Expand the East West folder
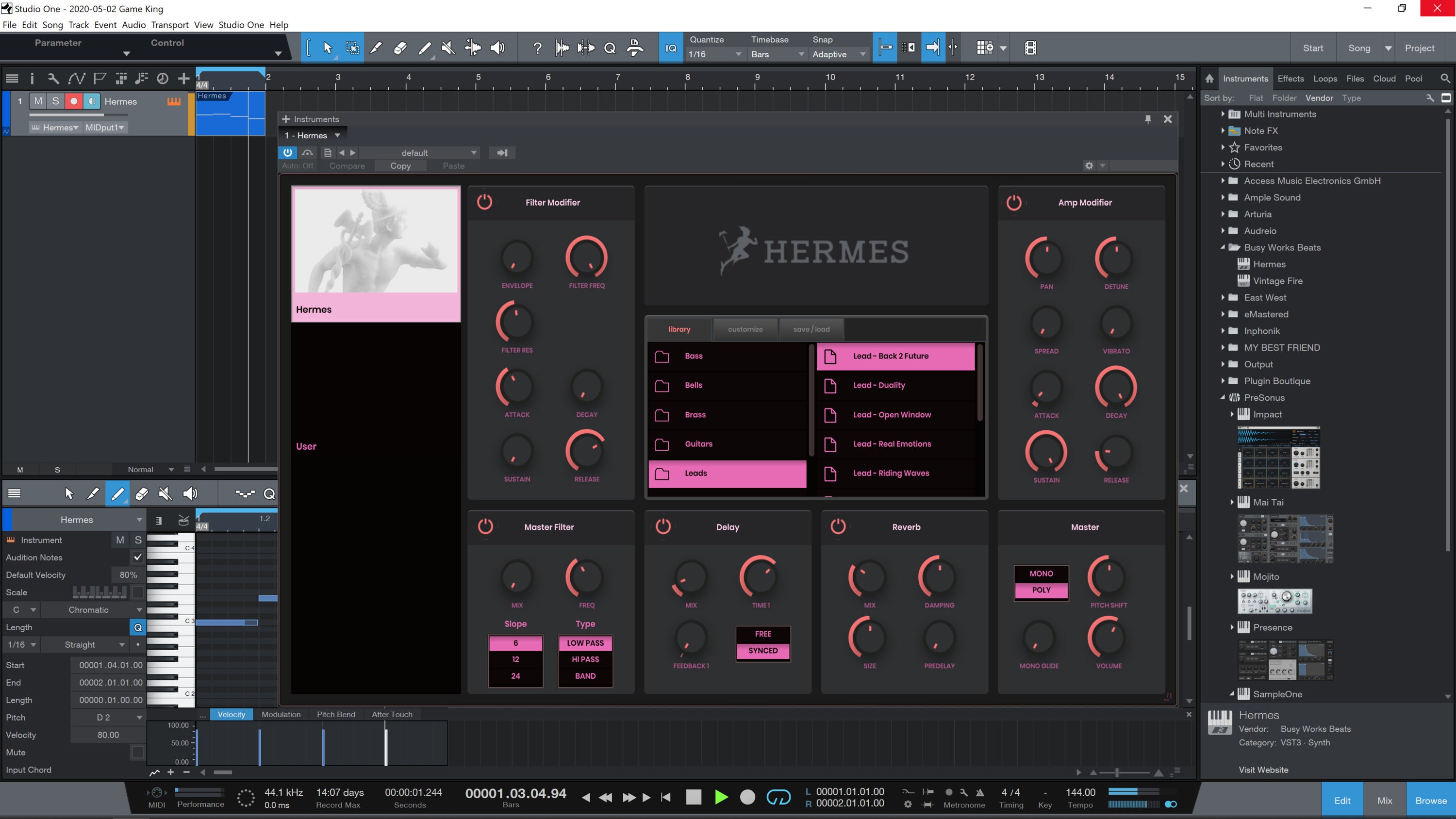 click(1223, 297)
